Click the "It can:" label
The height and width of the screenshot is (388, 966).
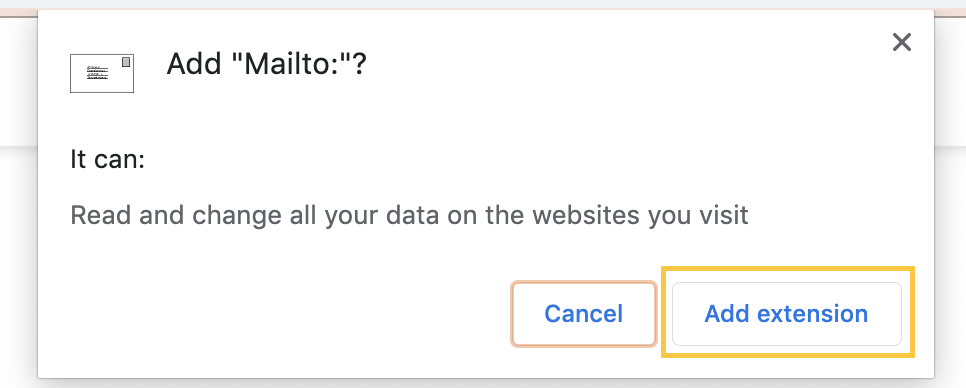(x=107, y=160)
